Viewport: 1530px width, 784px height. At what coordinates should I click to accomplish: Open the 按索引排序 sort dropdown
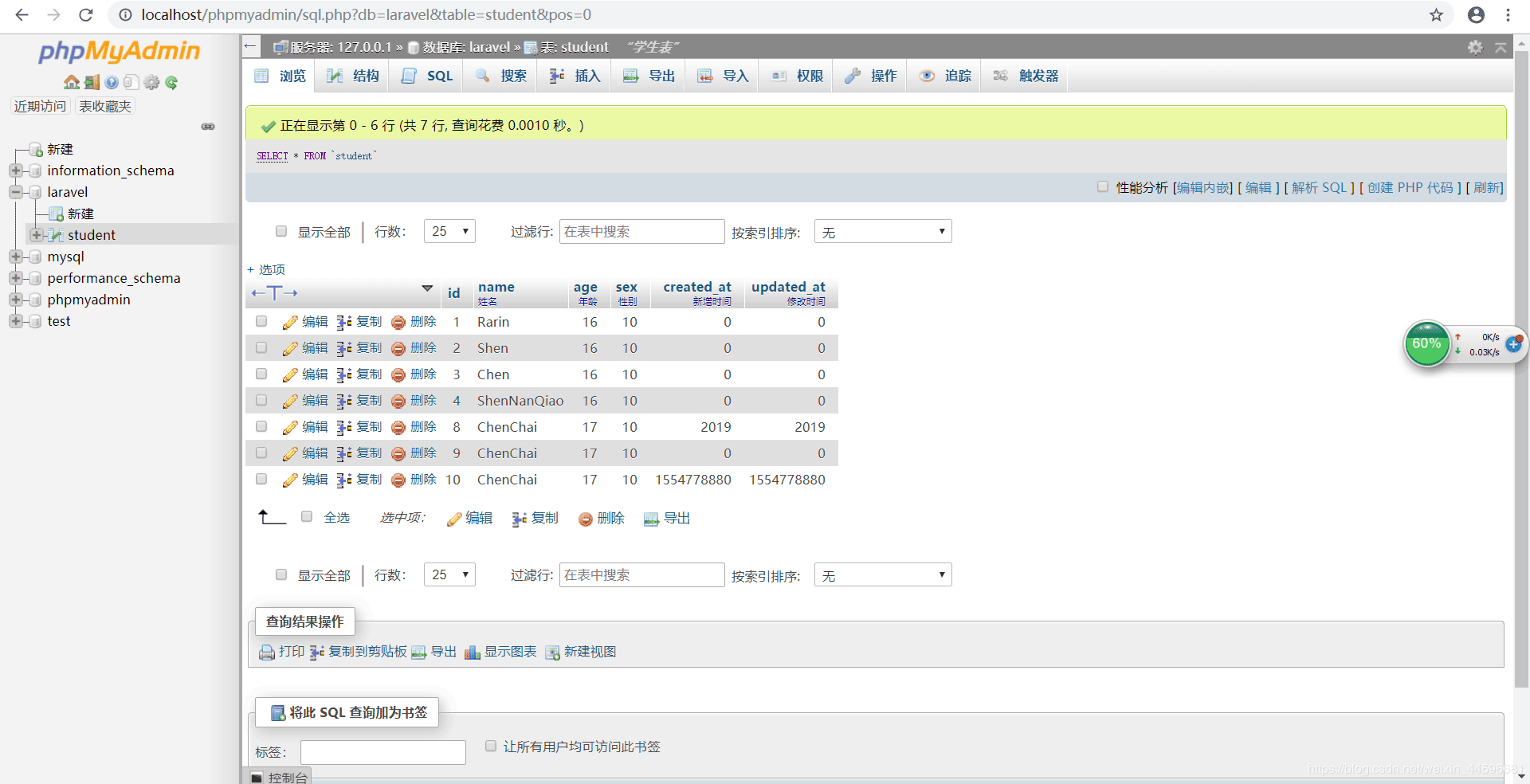(882, 231)
